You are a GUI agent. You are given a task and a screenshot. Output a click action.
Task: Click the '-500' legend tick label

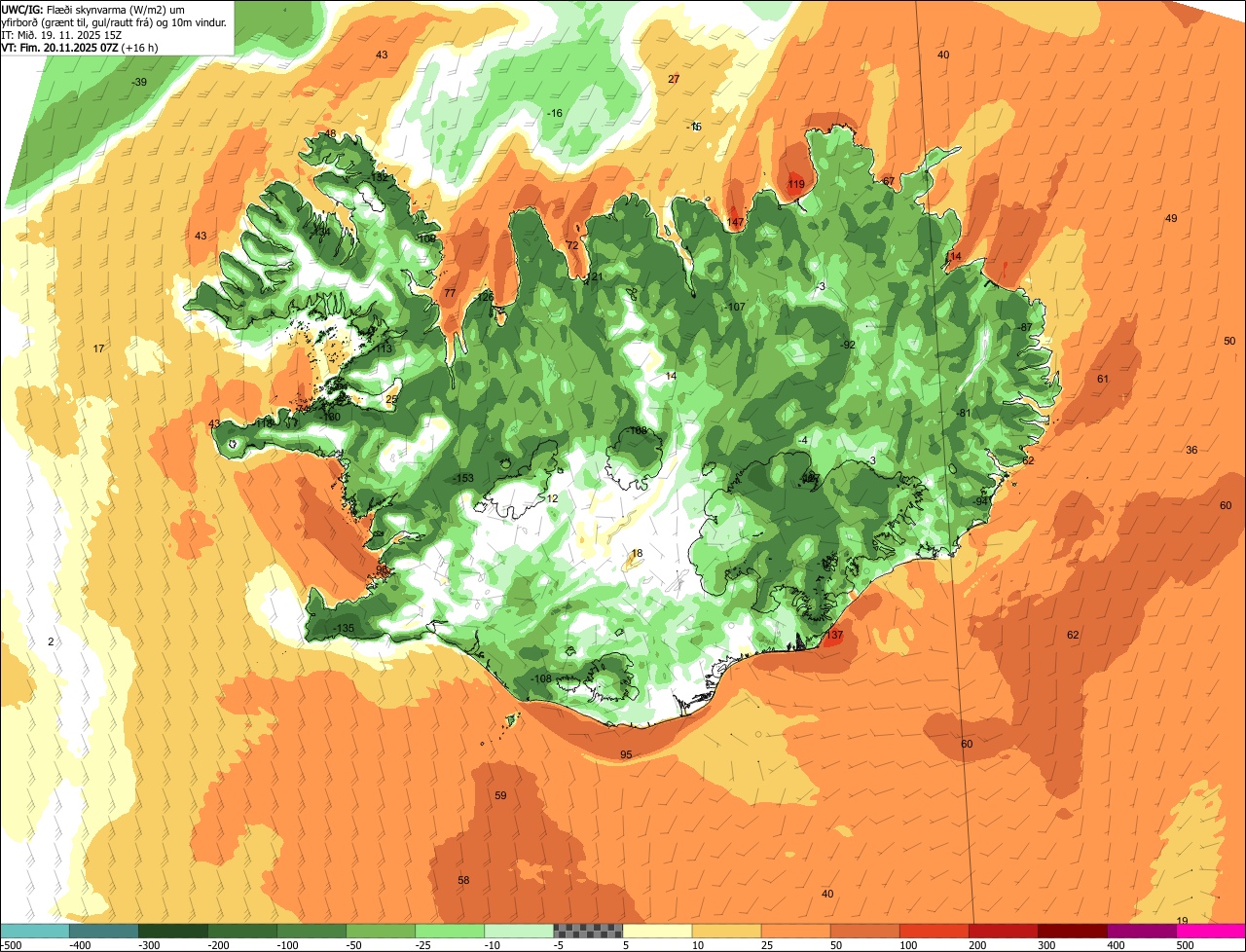[12, 944]
